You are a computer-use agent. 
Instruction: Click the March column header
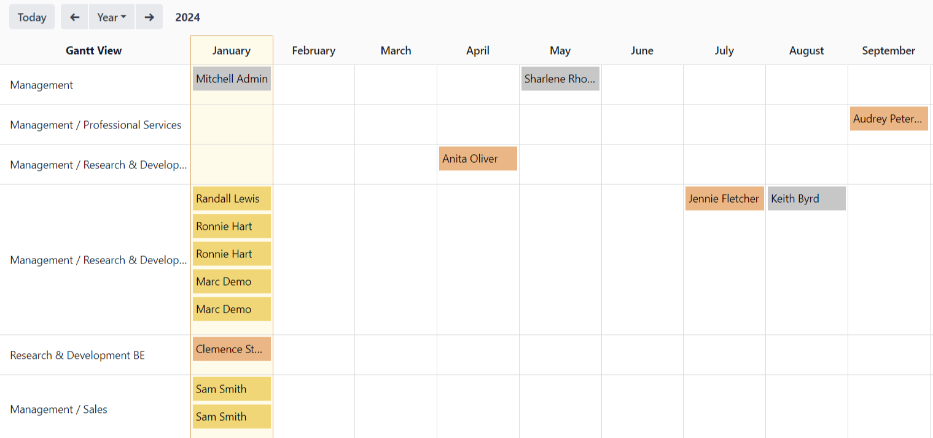(x=396, y=51)
